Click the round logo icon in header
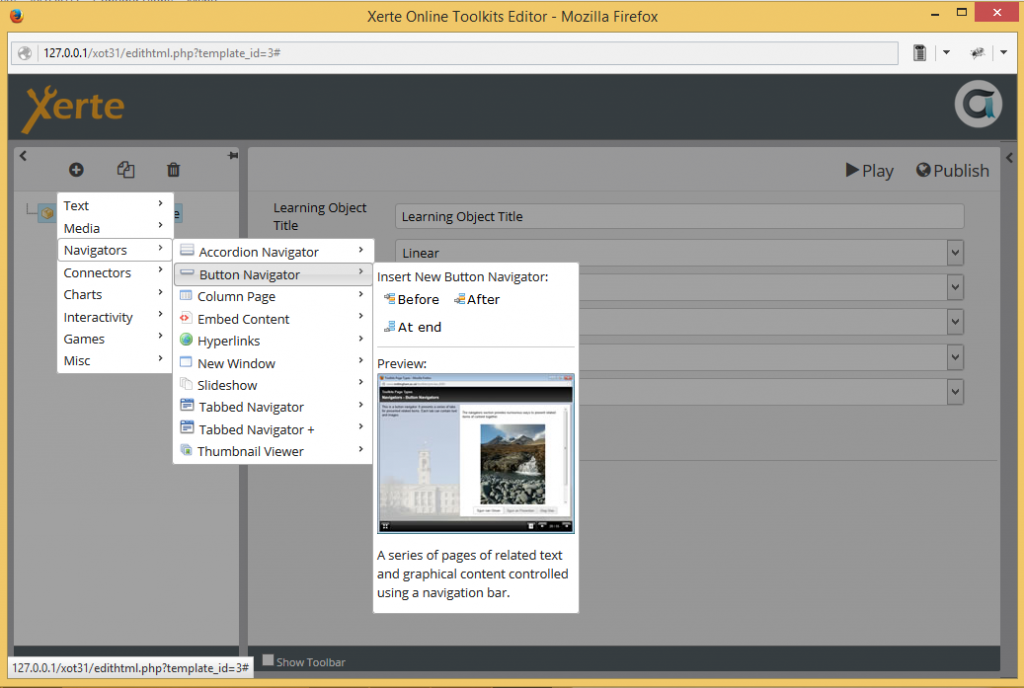Screen dimensions: 1024x688 (x=978, y=104)
